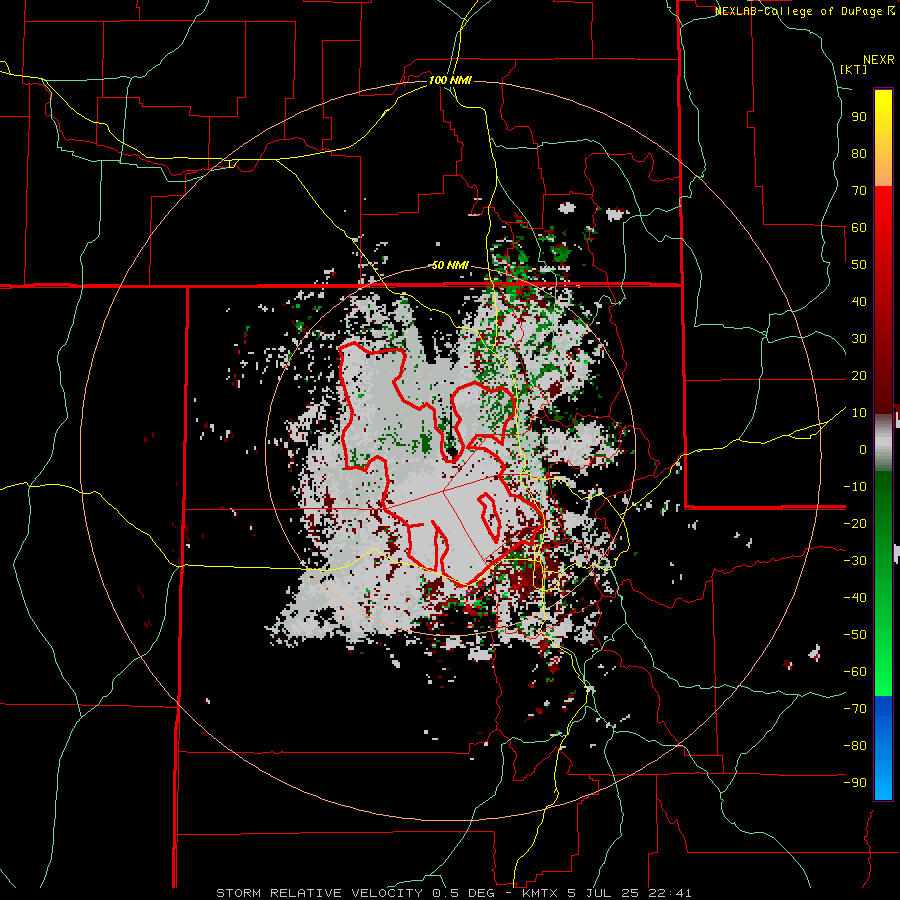The width and height of the screenshot is (900, 900).
Task: Click the 70 value on the velocity scale
Action: click(x=859, y=191)
